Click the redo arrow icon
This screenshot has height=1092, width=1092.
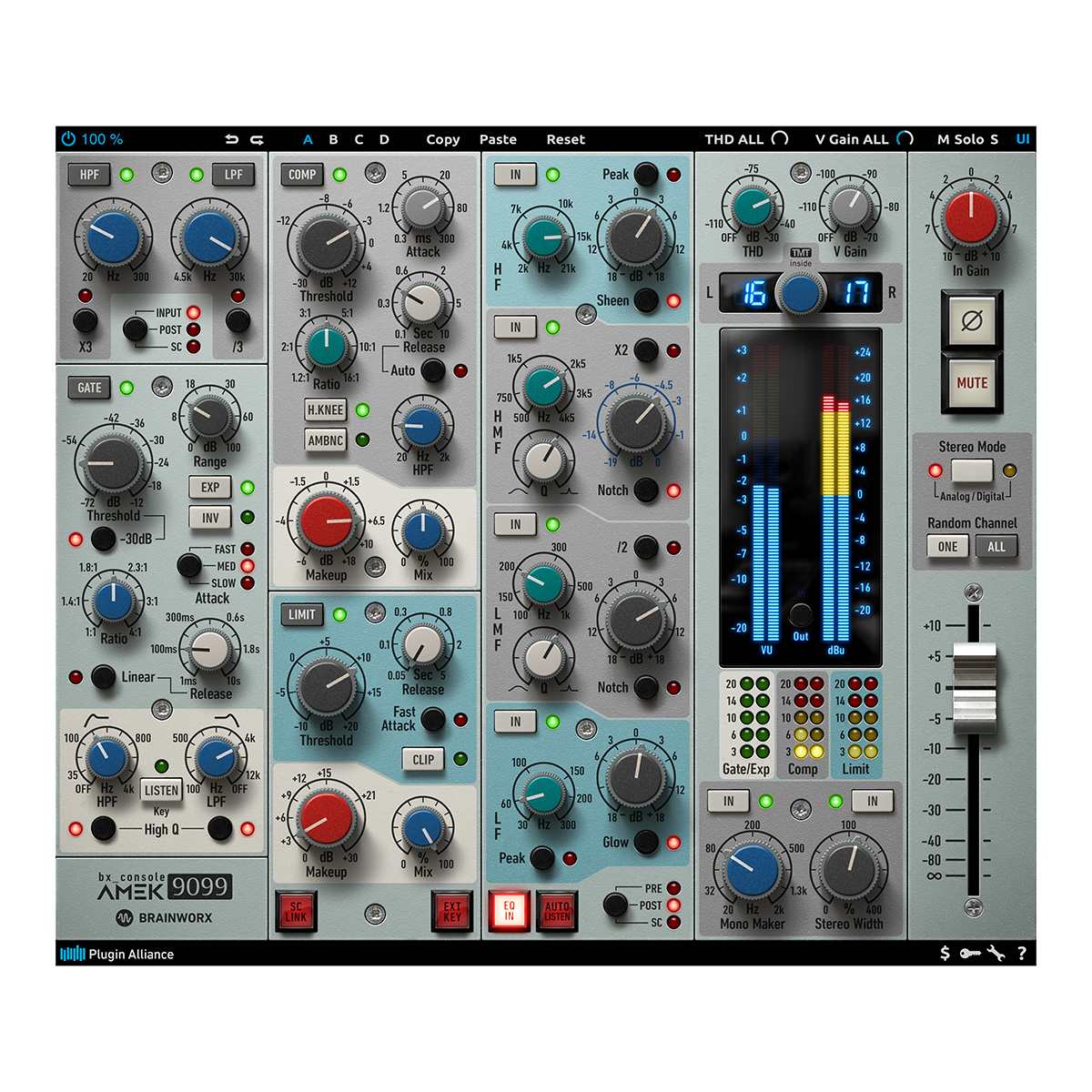(258, 139)
